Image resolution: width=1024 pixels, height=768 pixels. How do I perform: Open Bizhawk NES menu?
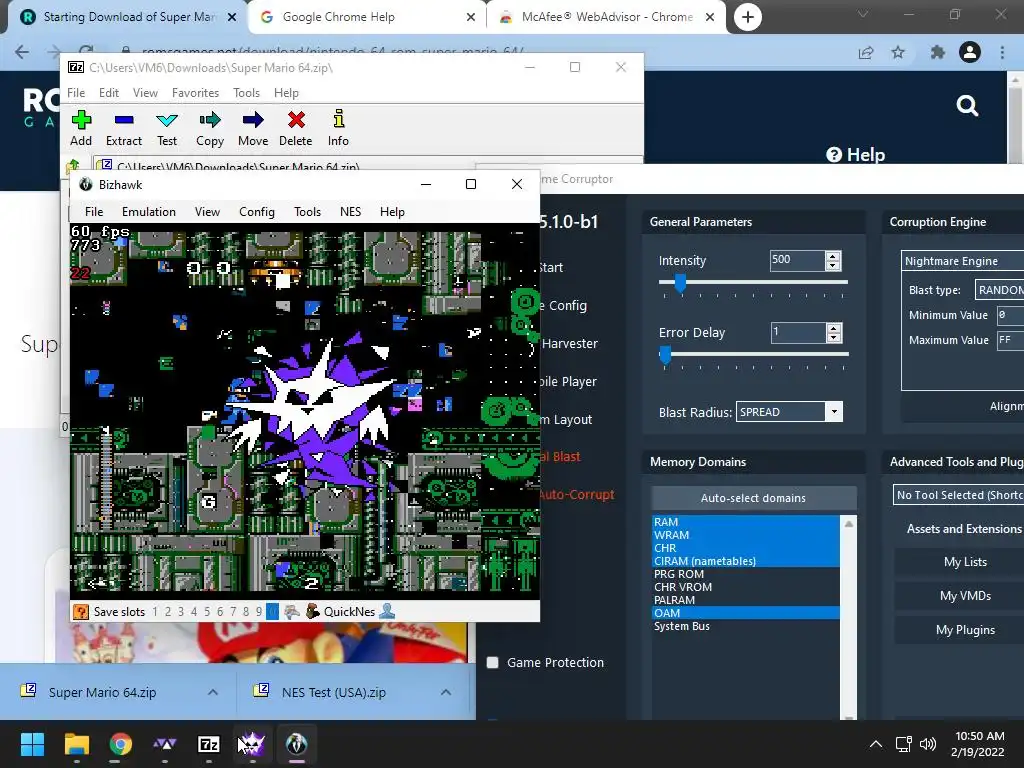click(350, 212)
